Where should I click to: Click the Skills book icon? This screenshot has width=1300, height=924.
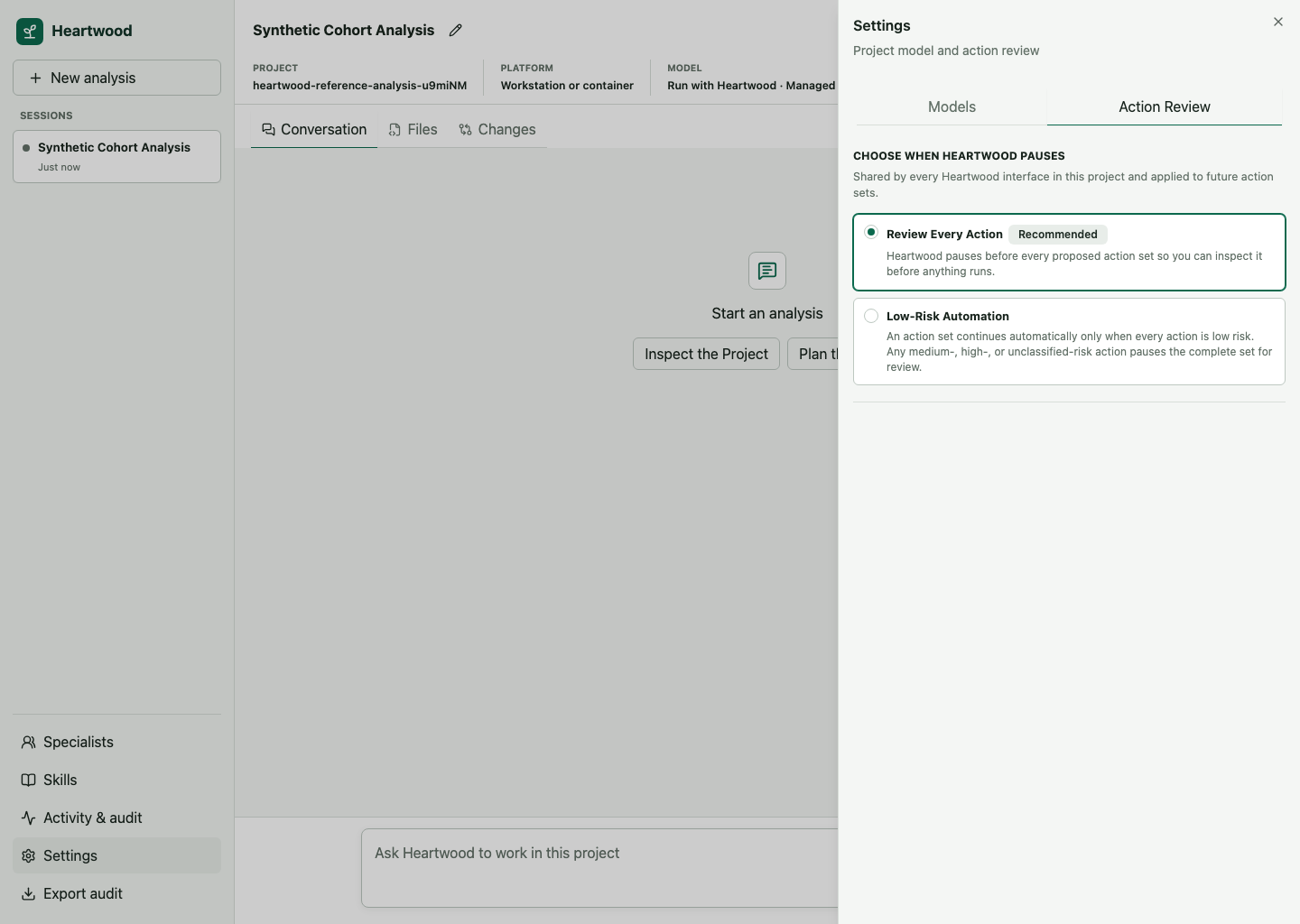click(29, 780)
